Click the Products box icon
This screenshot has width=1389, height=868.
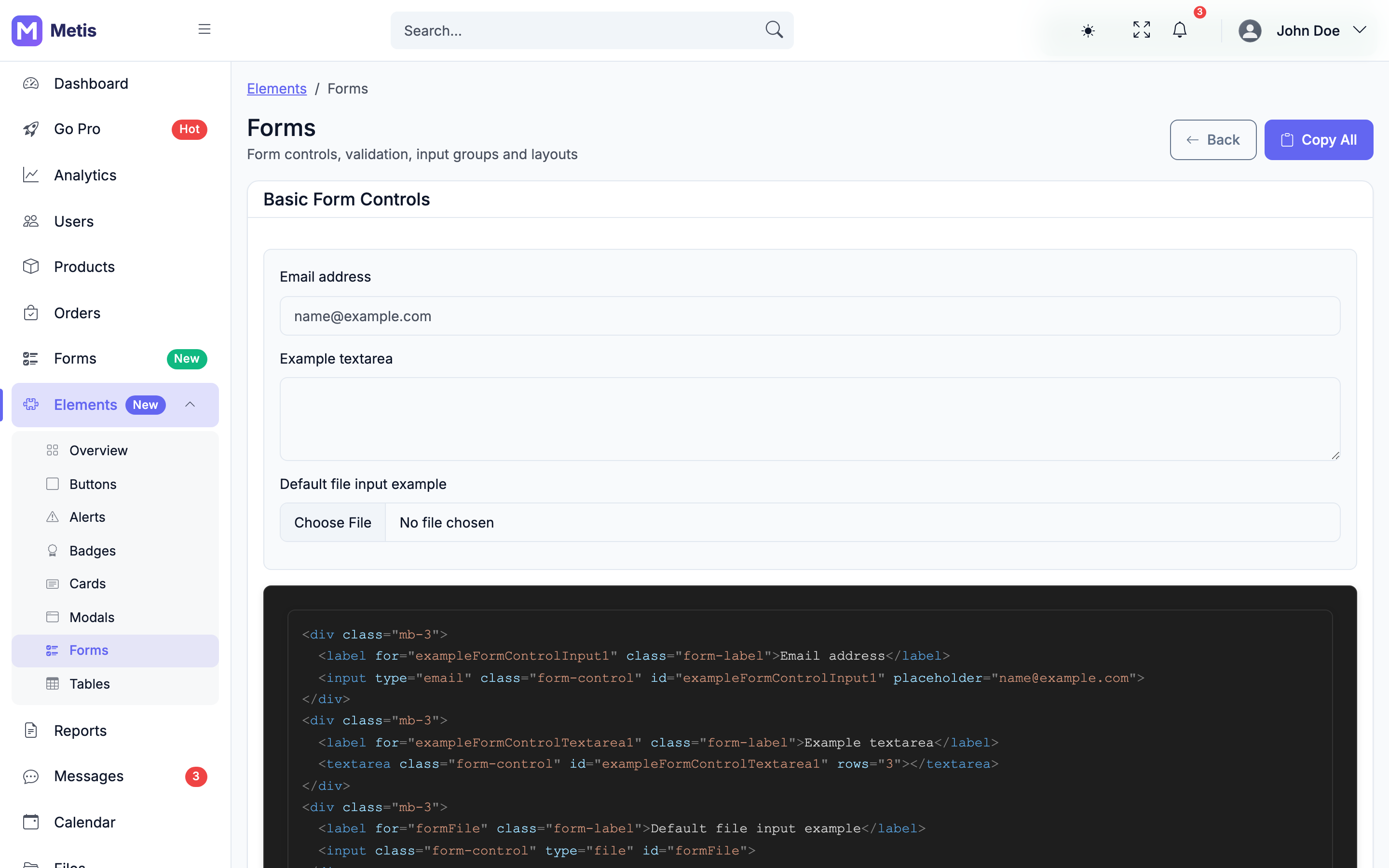[x=31, y=266]
